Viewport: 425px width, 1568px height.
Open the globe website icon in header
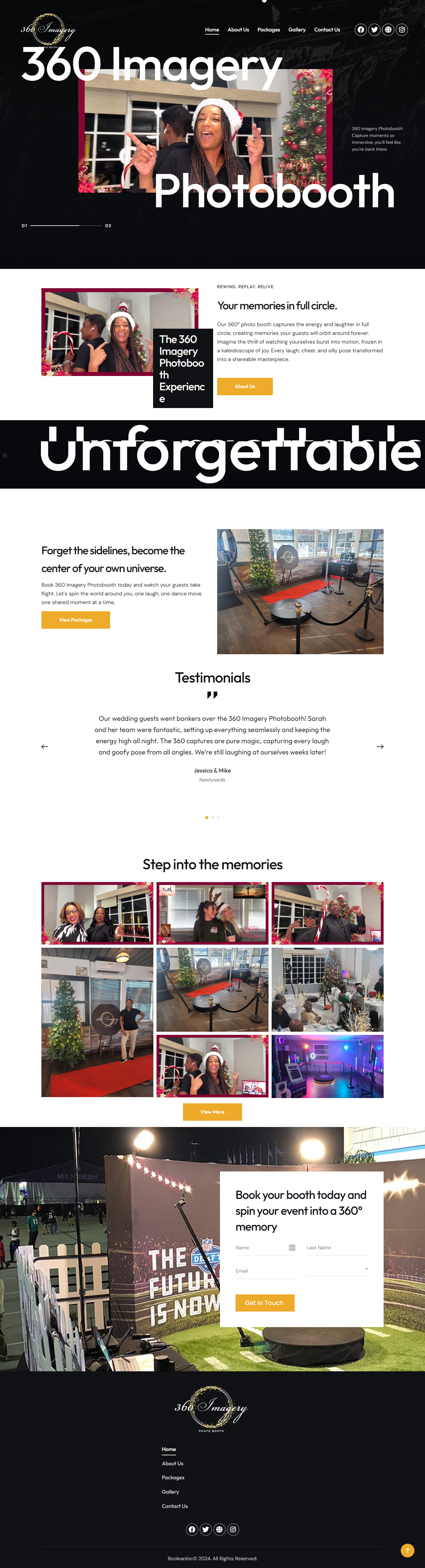coord(388,29)
